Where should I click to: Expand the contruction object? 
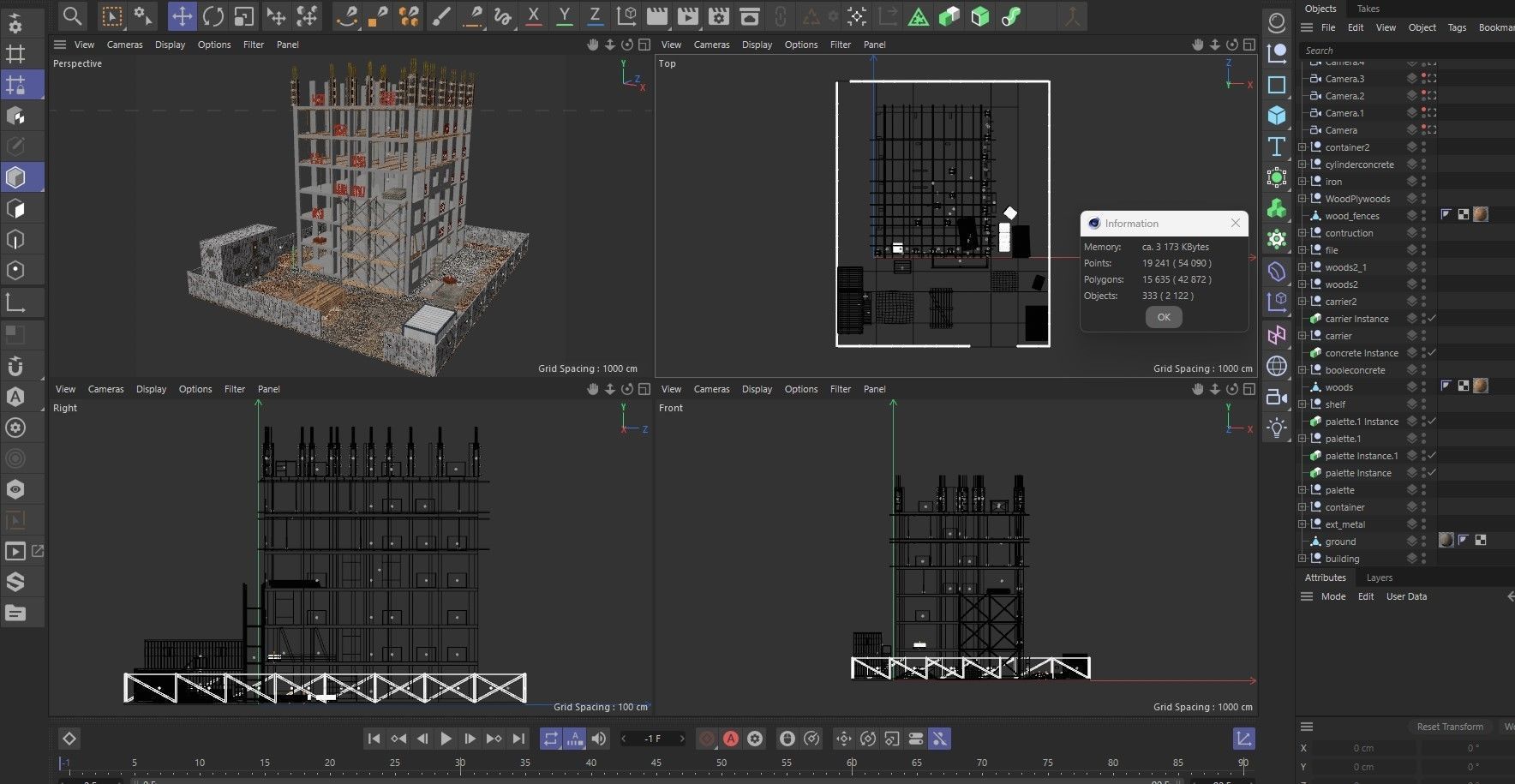(x=1302, y=233)
